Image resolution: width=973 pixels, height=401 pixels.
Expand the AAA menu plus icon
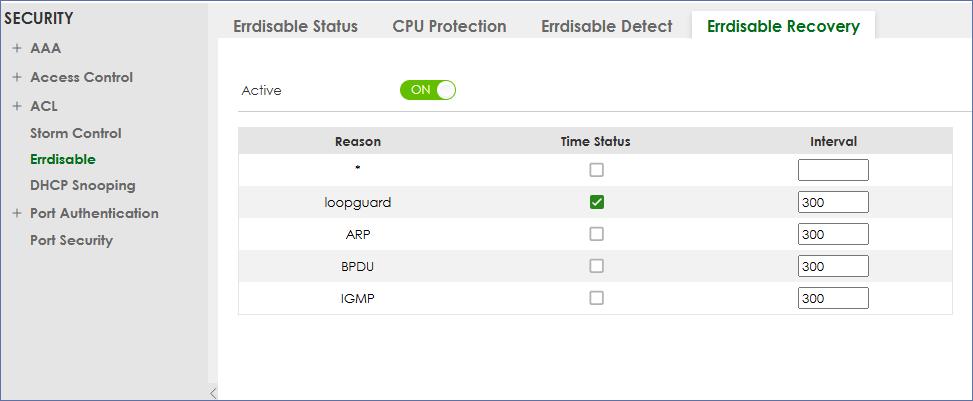(x=17, y=49)
